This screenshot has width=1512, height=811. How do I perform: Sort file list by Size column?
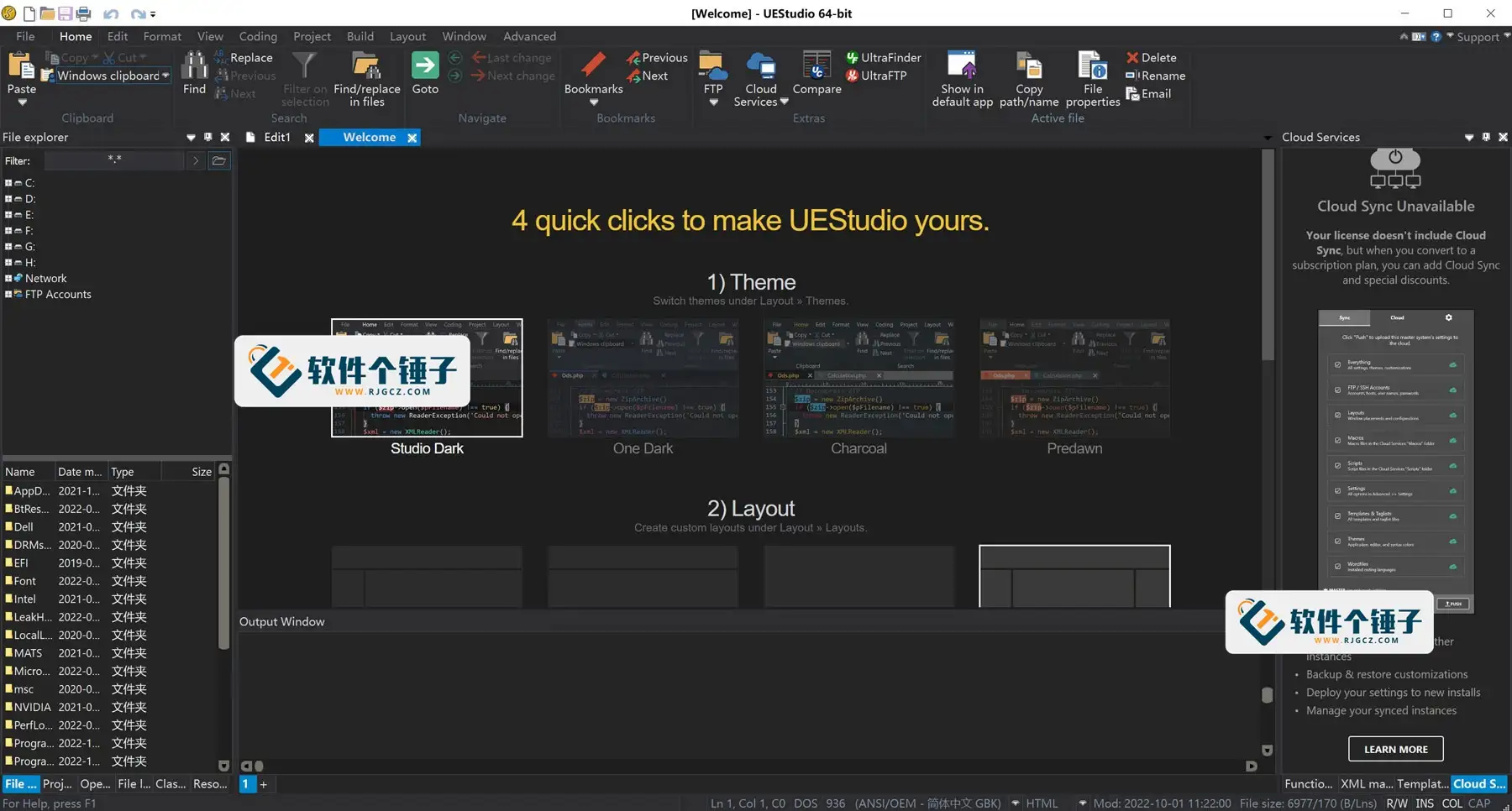point(189,472)
